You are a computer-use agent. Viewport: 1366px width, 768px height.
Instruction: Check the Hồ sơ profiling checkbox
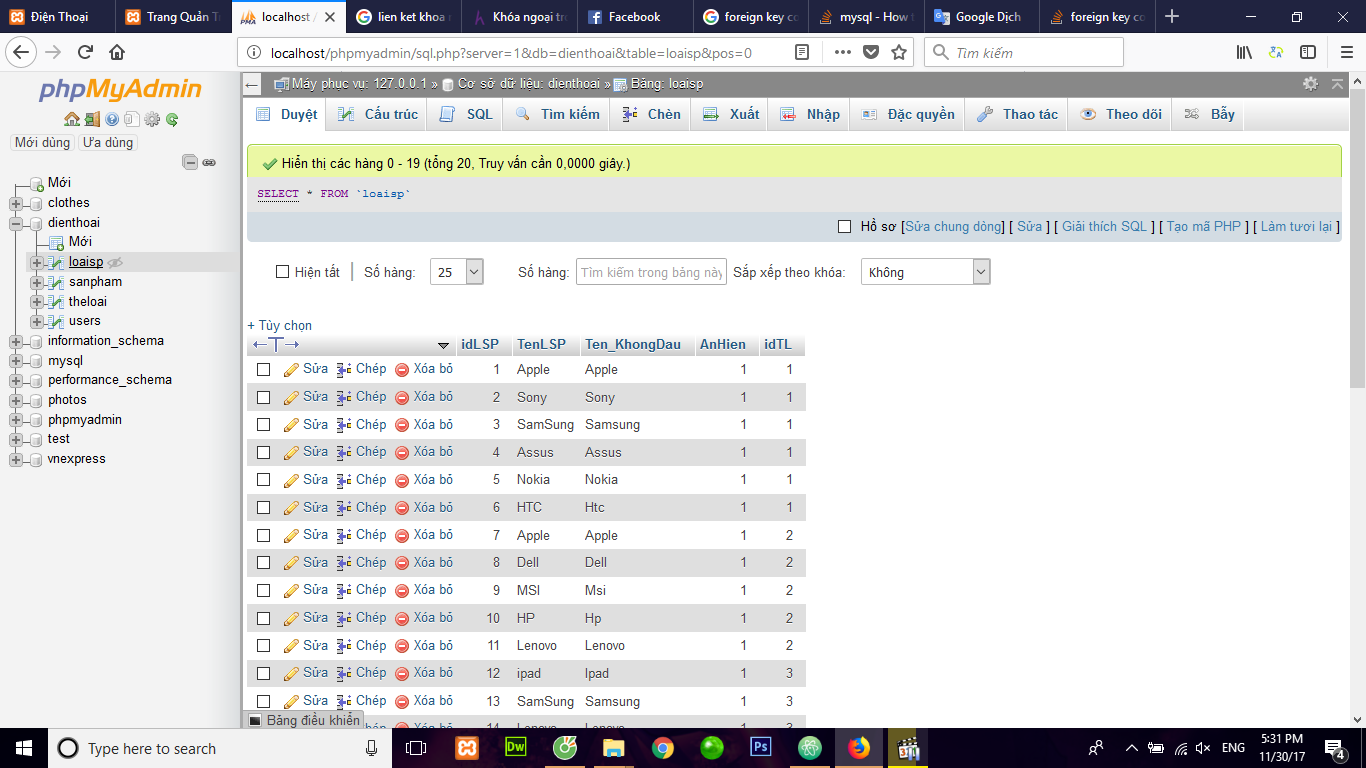[x=845, y=227]
